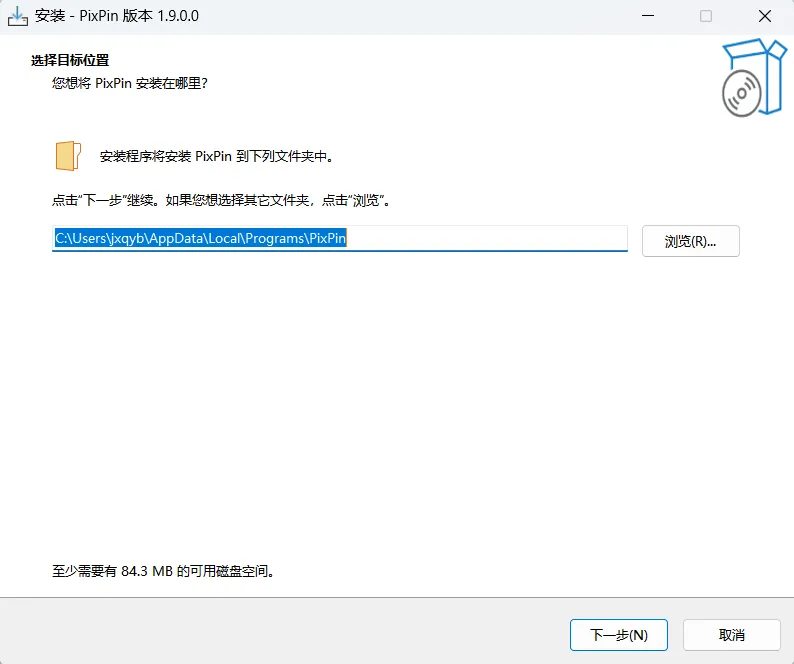Viewport: 794px width, 664px height.
Task: Click the installation path input field
Action: coord(340,239)
